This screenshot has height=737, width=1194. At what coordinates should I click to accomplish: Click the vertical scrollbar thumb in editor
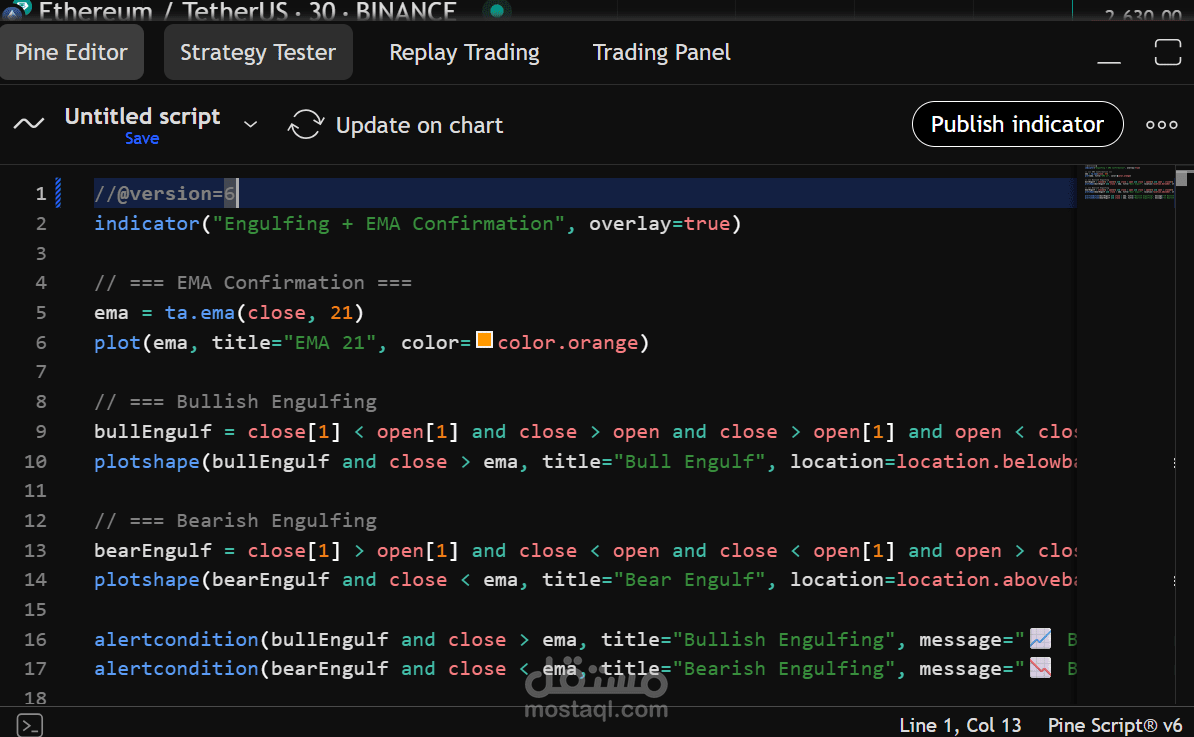pyautogui.click(x=1182, y=178)
